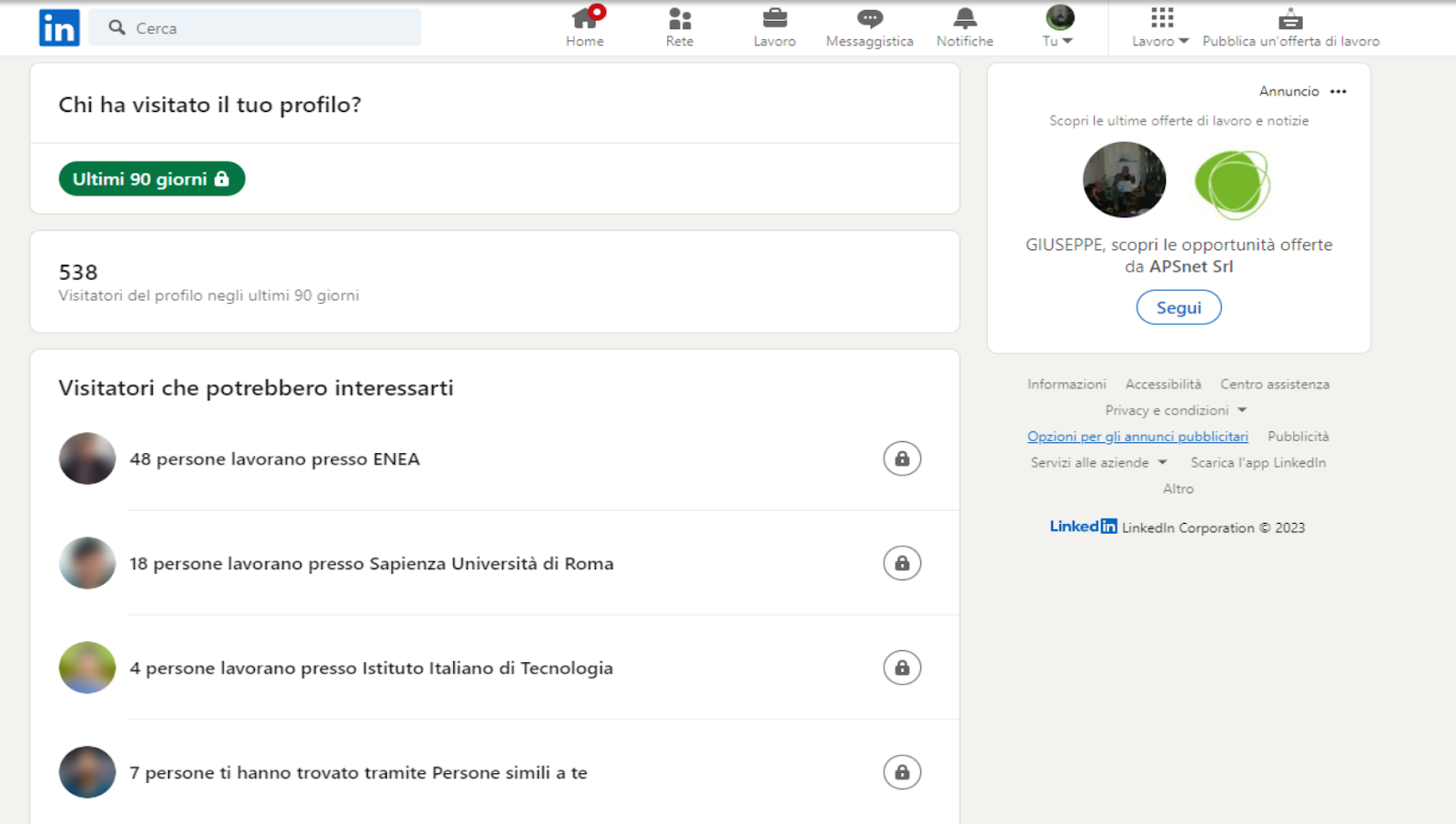This screenshot has height=824, width=1456.
Task: Click lock icon for Sapienza Università row
Action: click(902, 563)
